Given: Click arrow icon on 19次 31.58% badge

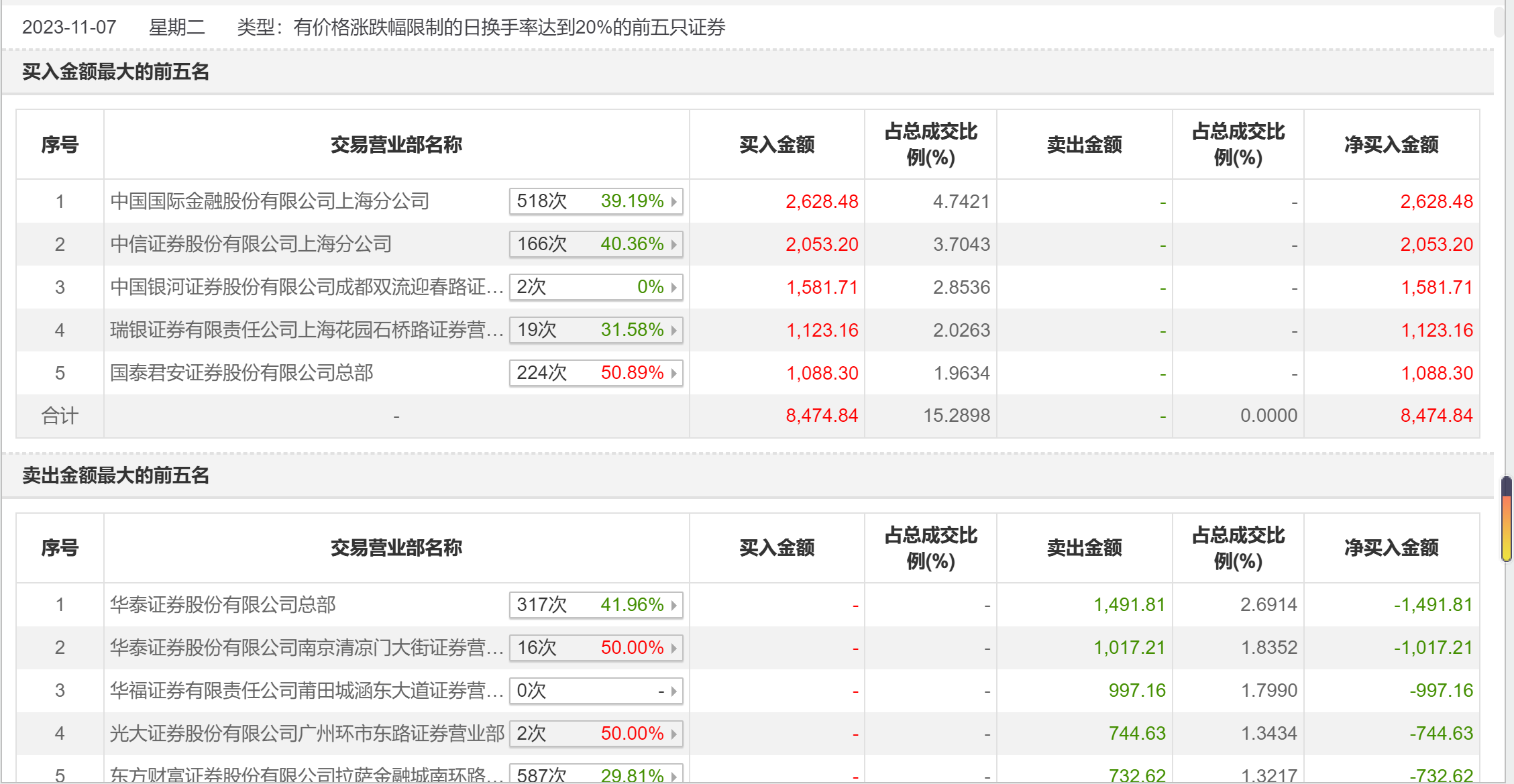Looking at the screenshot, I should pyautogui.click(x=673, y=330).
